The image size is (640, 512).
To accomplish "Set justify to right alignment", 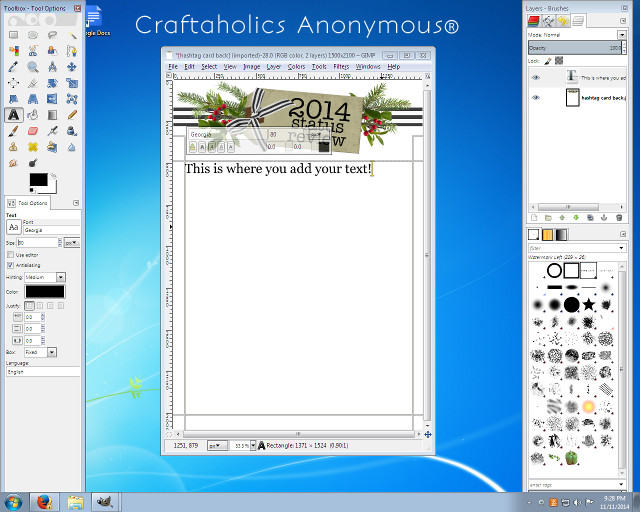I will coord(40,305).
